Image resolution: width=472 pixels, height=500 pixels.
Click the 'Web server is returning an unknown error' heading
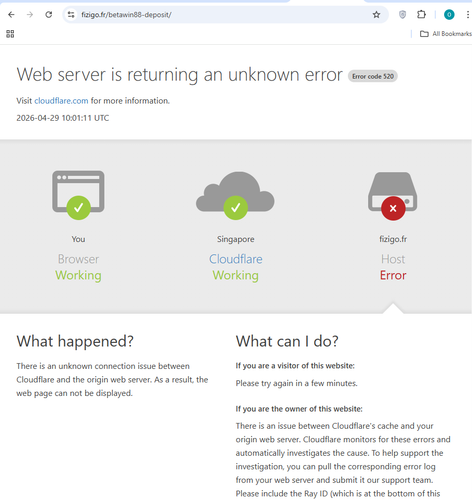pos(180,75)
